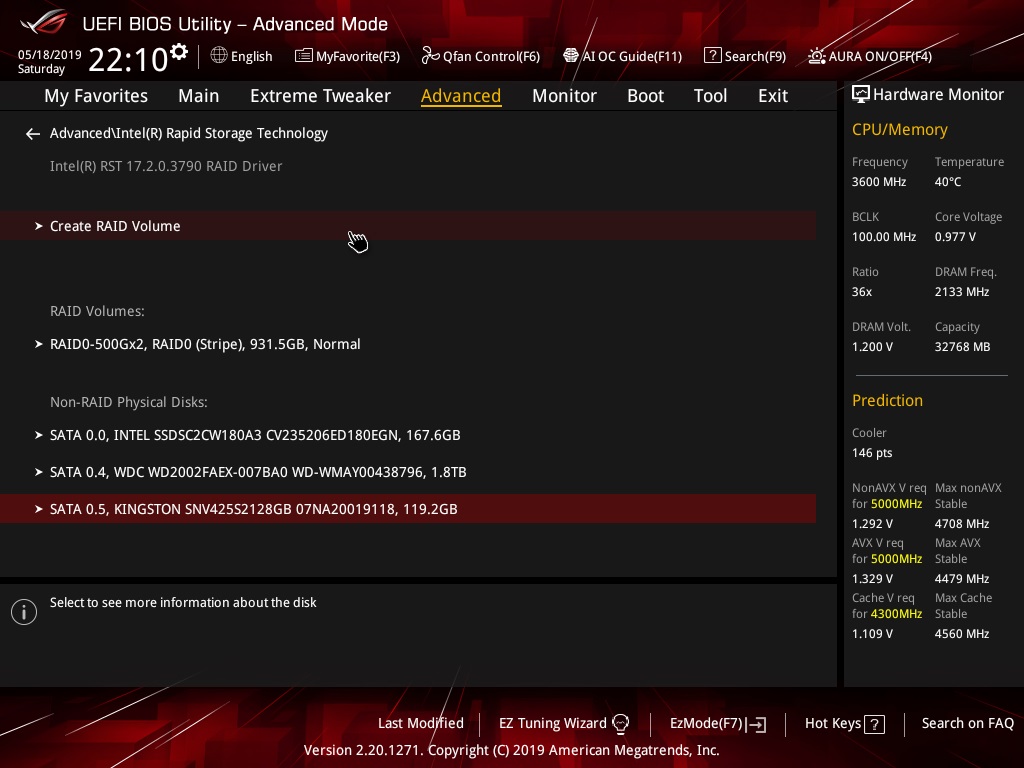Click the Search question mark icon
The height and width of the screenshot is (768, 1024).
click(712, 56)
